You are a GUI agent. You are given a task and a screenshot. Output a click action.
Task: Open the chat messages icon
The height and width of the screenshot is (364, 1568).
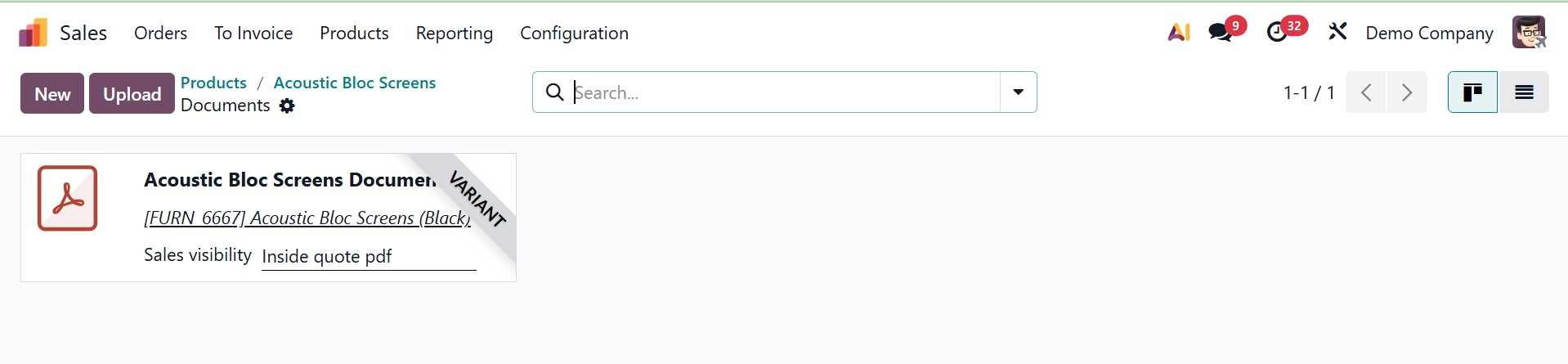pyautogui.click(x=1220, y=33)
